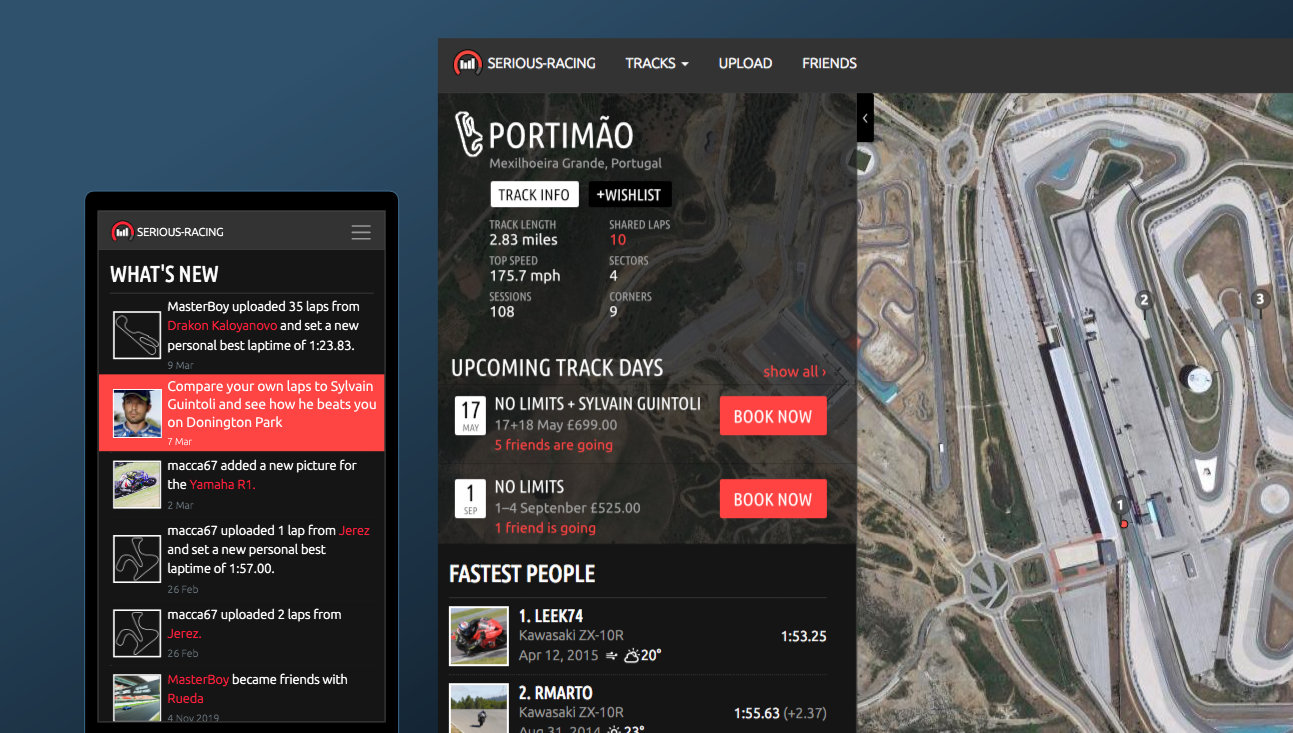Collapse the side panel with arrow
Image resolution: width=1293 pixels, height=733 pixels.
(x=865, y=118)
